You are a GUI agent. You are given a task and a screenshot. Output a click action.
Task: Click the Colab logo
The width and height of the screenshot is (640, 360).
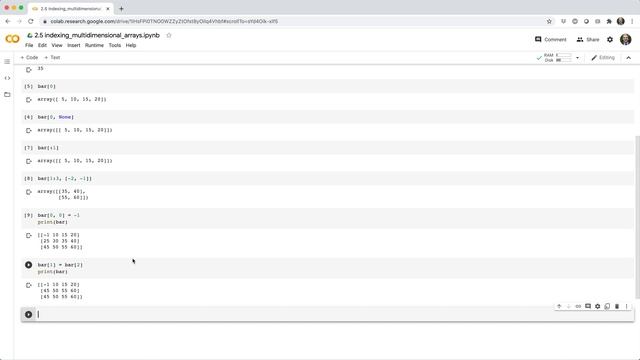[12, 39]
